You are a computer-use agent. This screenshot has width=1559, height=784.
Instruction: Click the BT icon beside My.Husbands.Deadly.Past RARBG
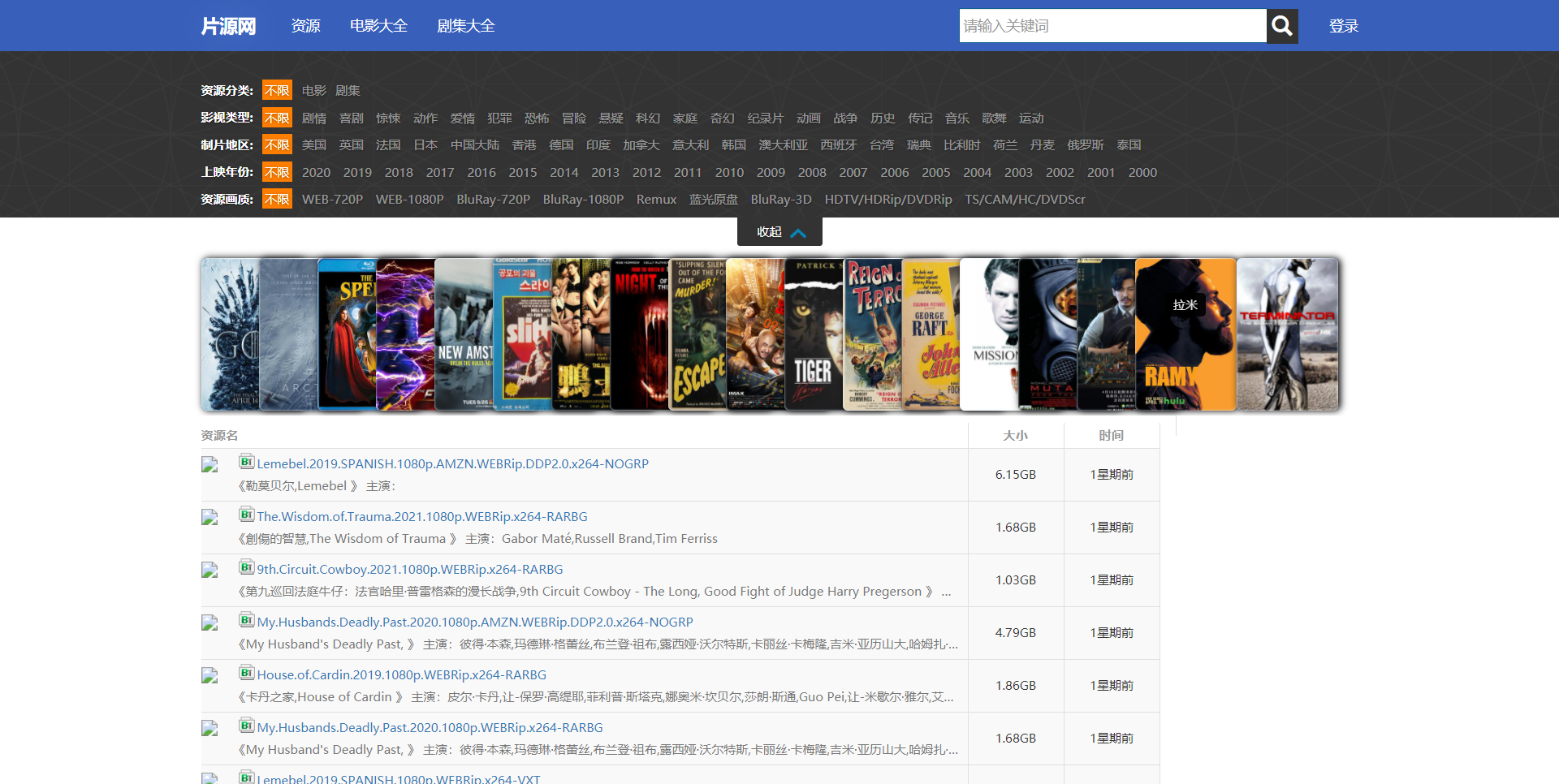coord(247,726)
